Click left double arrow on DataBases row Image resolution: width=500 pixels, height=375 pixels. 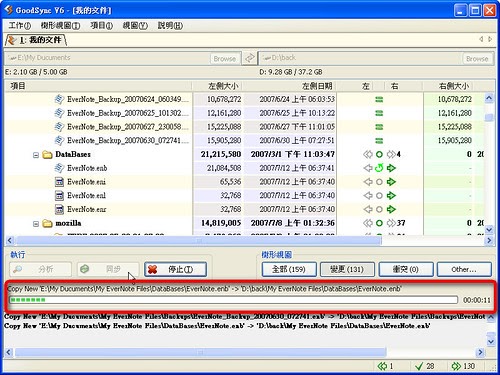click(x=368, y=154)
